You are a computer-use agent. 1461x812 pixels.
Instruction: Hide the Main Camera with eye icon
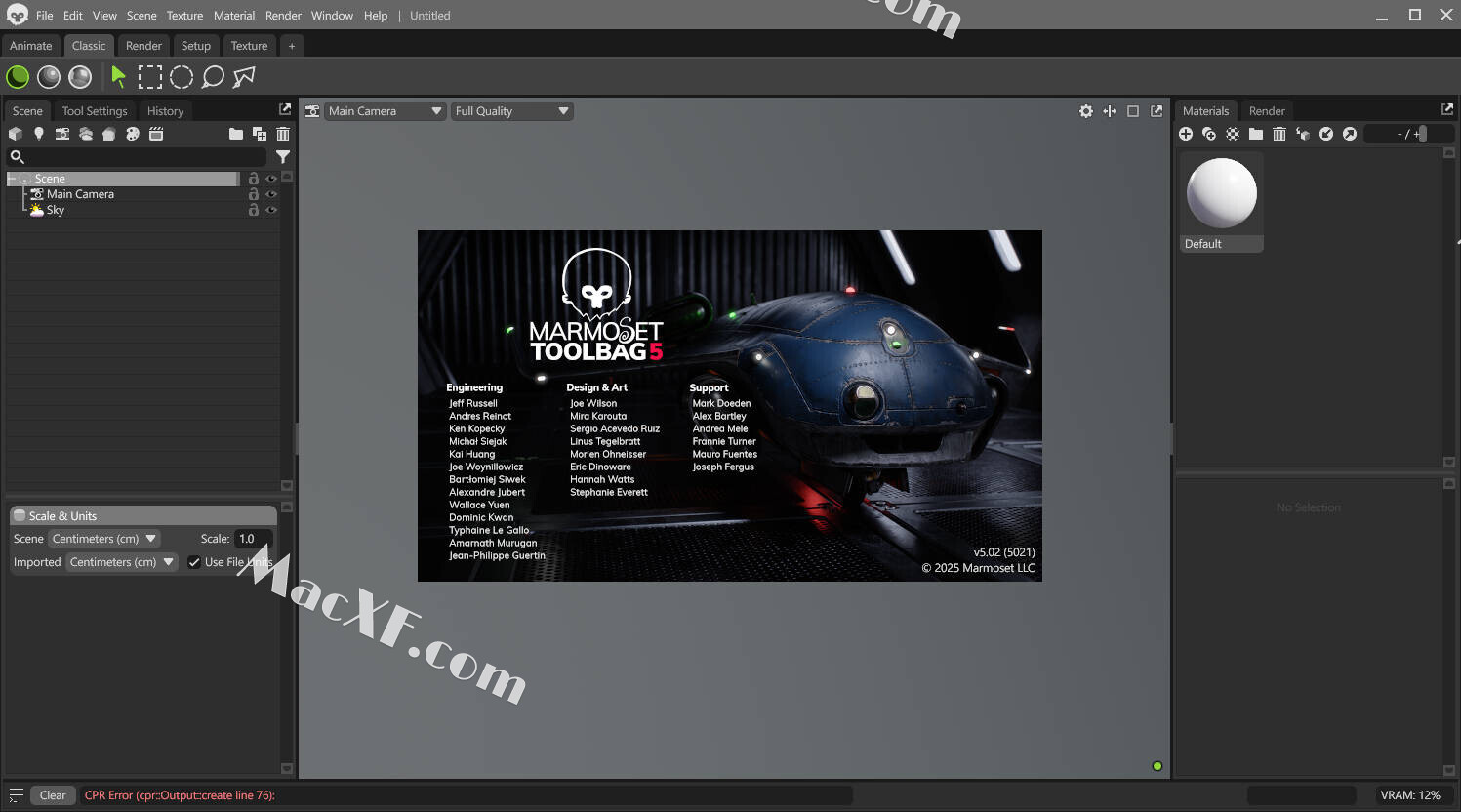271,194
